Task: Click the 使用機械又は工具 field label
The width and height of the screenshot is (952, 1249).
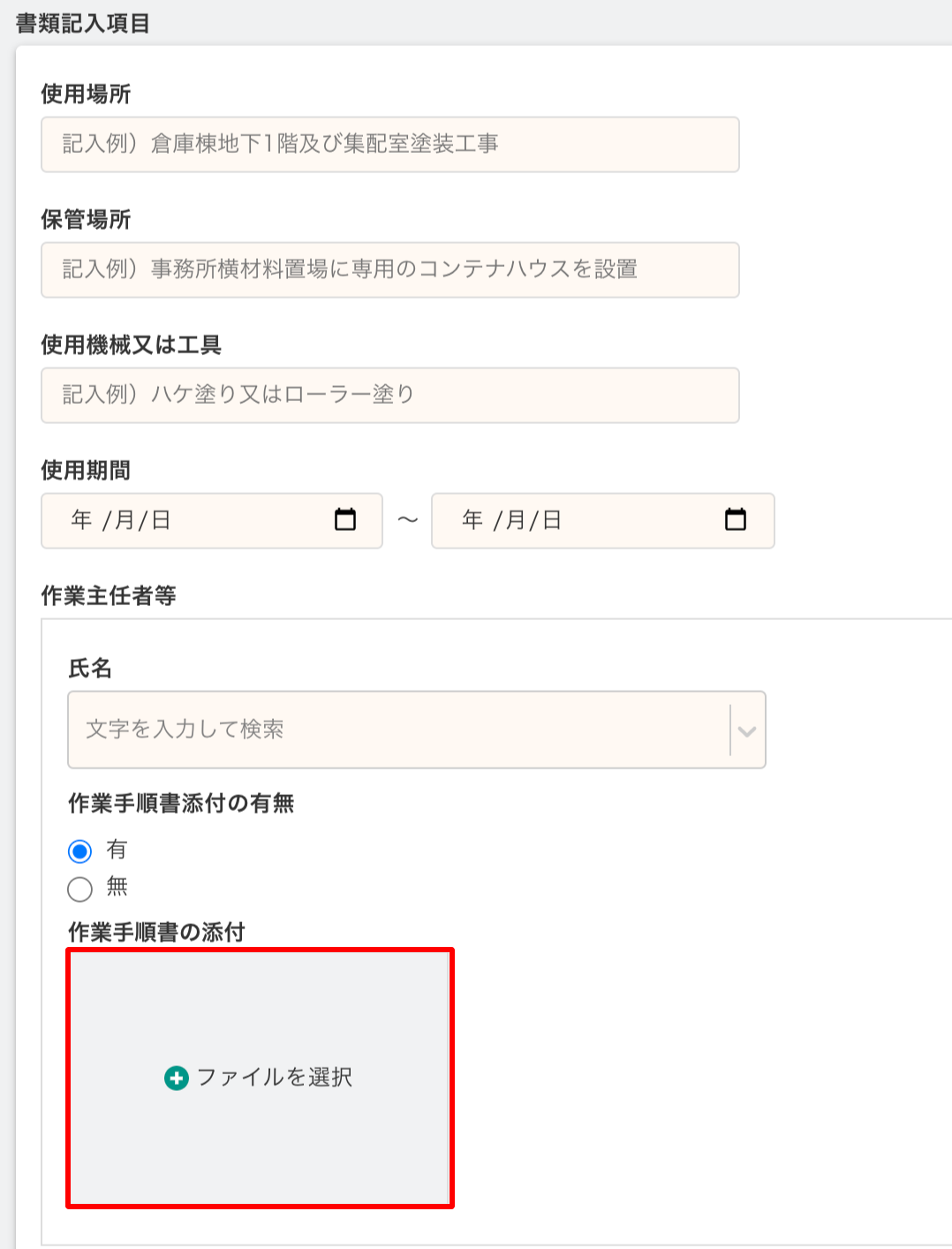Action: (131, 344)
